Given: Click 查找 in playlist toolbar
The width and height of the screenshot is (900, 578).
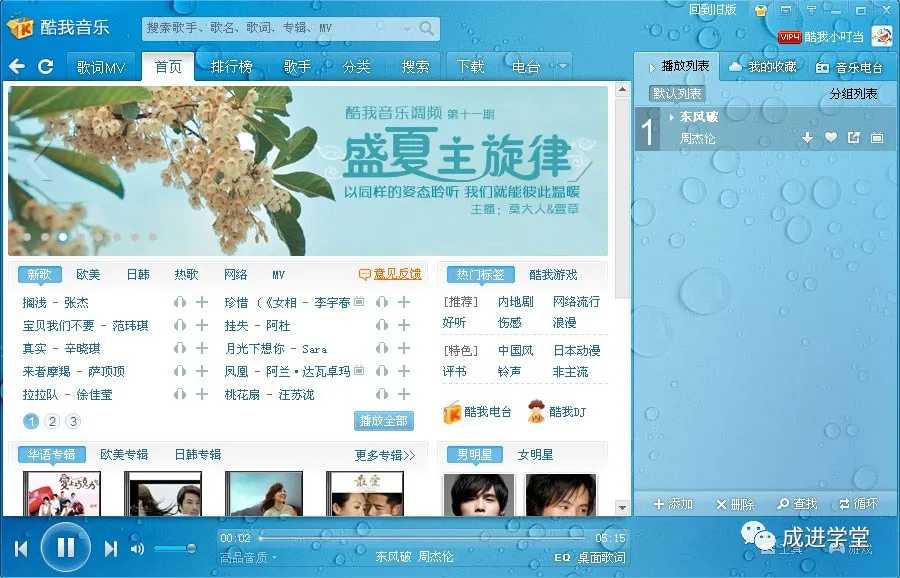Looking at the screenshot, I should tap(797, 504).
